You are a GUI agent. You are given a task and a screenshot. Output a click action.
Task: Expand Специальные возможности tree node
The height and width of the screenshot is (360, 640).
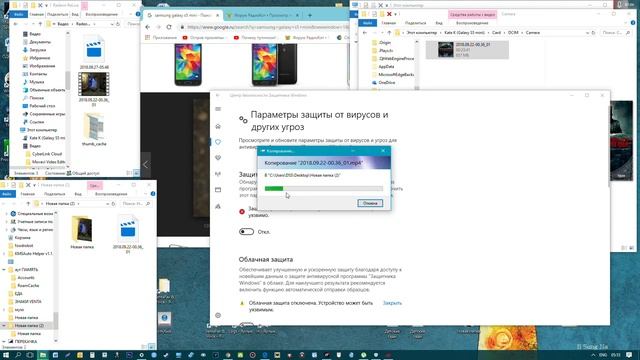coord(7,213)
